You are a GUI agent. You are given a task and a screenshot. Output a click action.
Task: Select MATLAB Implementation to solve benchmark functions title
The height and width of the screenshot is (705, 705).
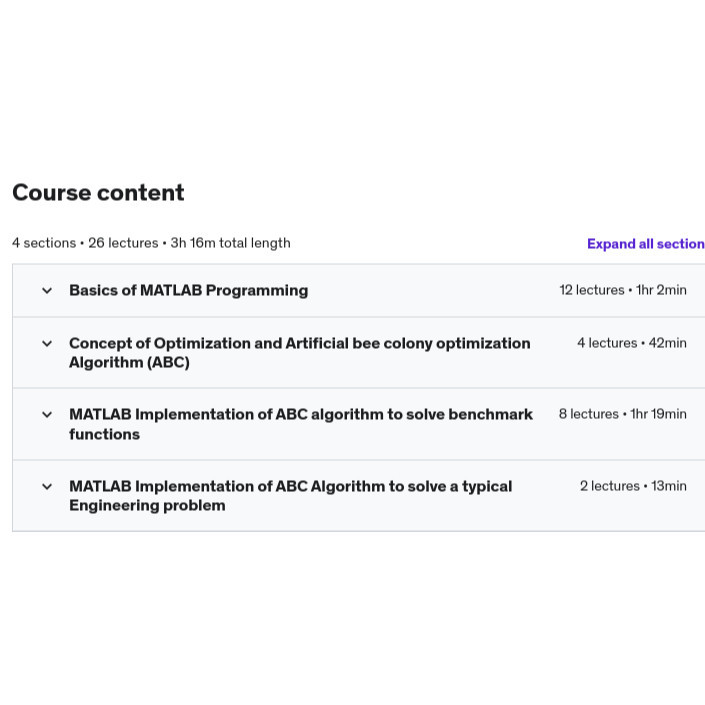(301, 424)
